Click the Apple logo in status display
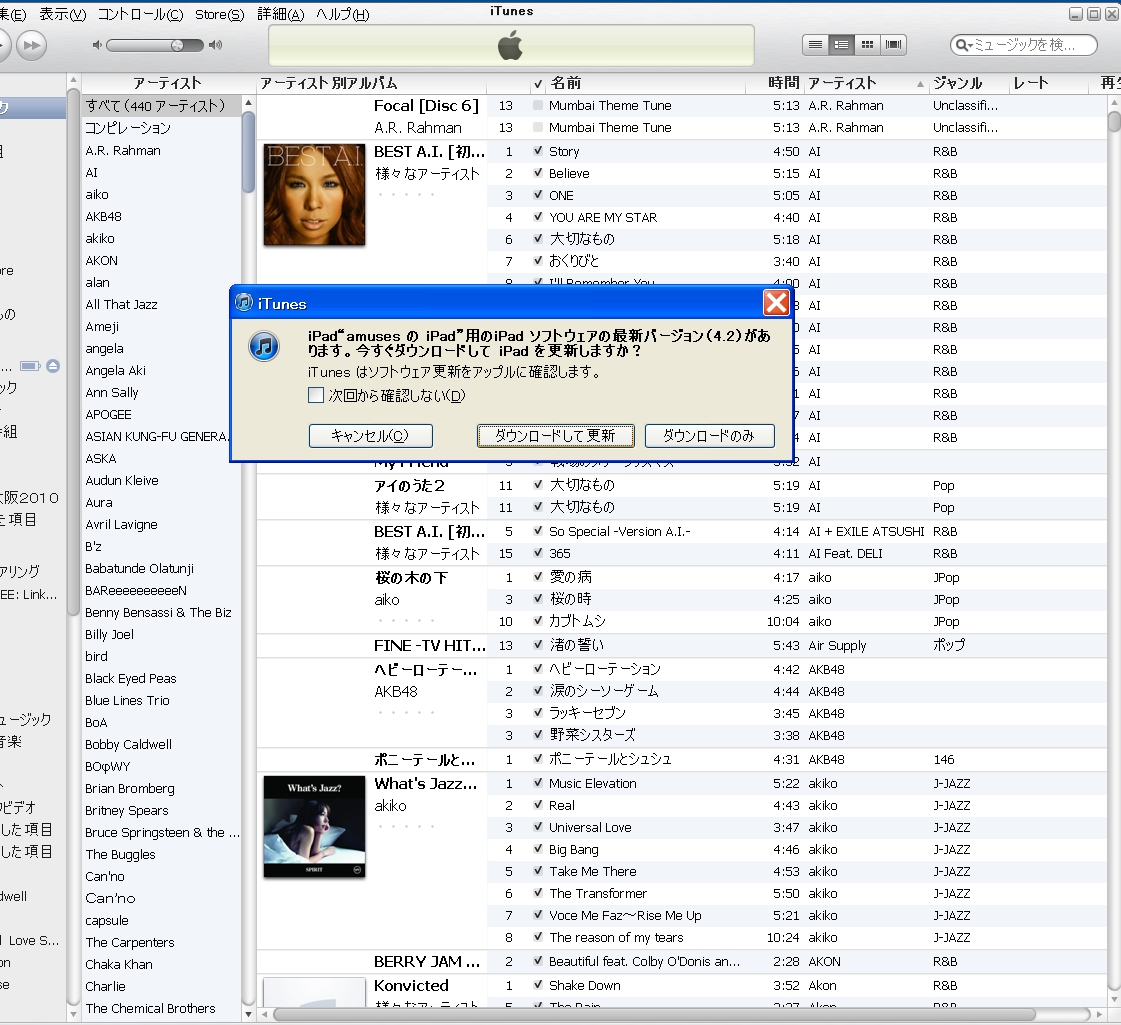Viewport: 1121px width, 1025px height. [510, 46]
